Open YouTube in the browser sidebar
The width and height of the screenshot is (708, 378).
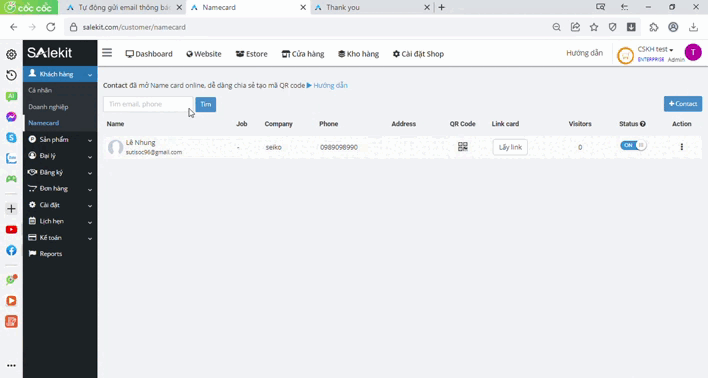pos(11,229)
